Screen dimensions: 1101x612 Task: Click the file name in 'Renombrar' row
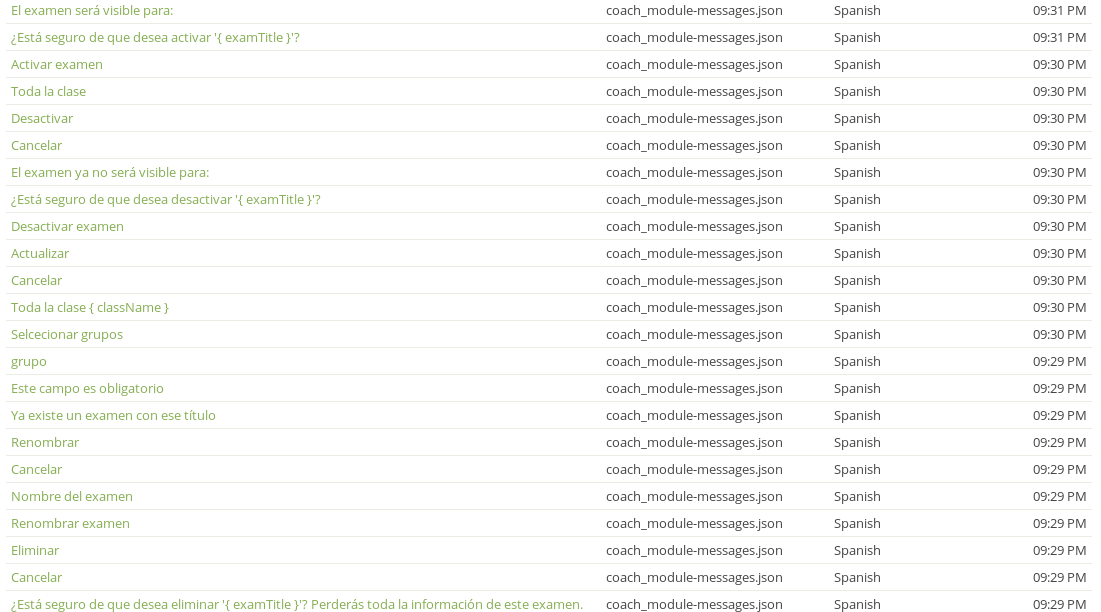coord(694,443)
